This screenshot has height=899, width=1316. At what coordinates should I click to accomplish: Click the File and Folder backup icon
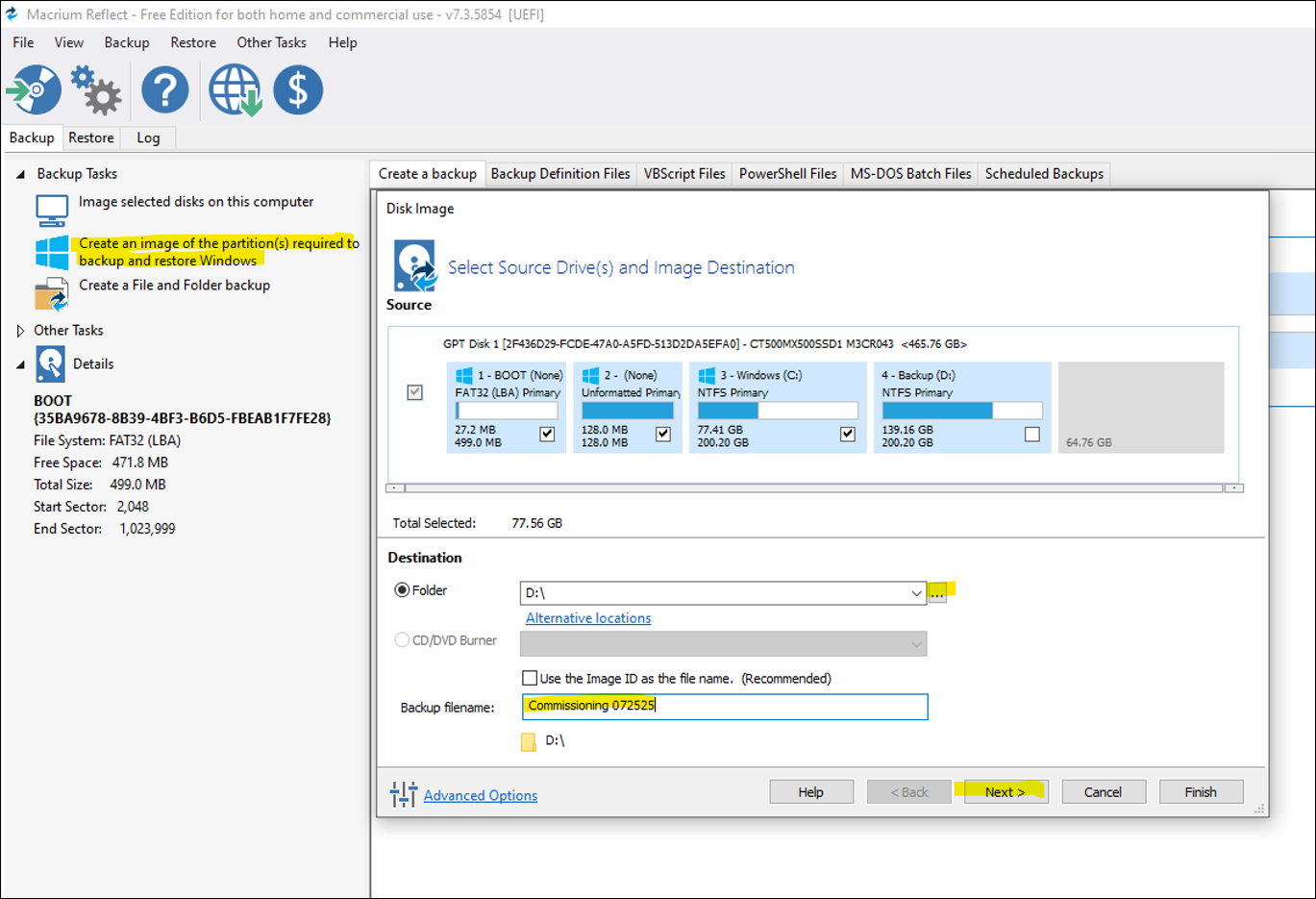coord(52,293)
